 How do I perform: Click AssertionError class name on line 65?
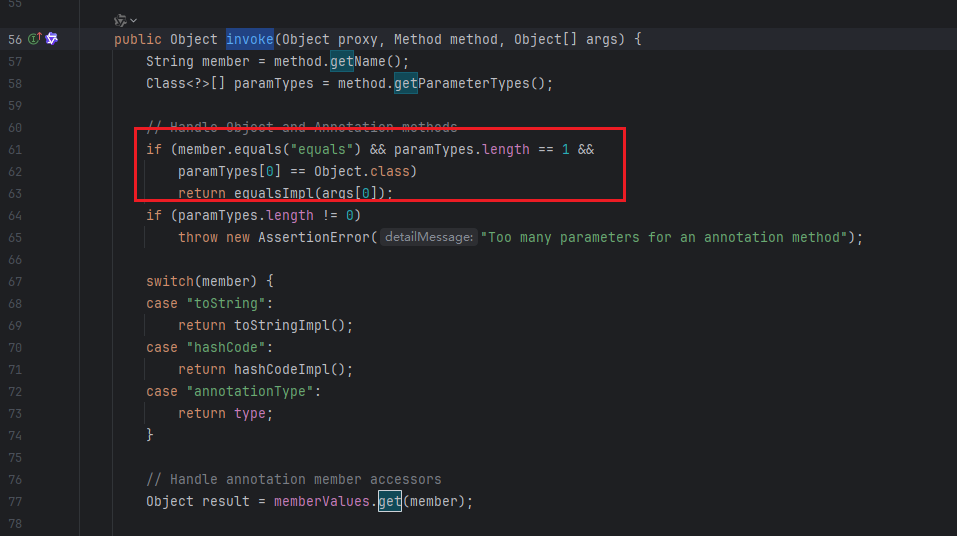pos(314,238)
